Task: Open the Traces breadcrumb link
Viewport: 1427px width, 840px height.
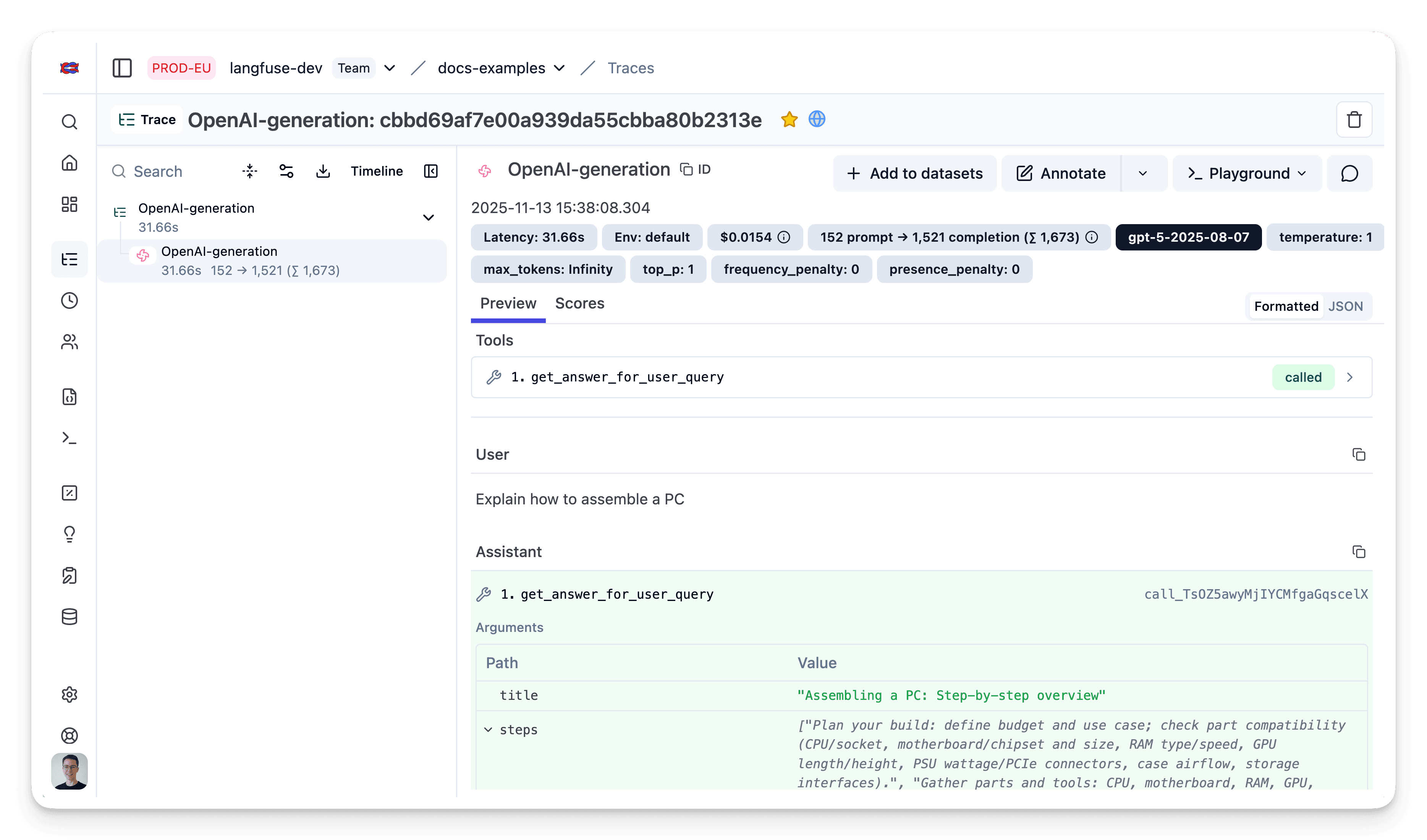Action: point(630,68)
